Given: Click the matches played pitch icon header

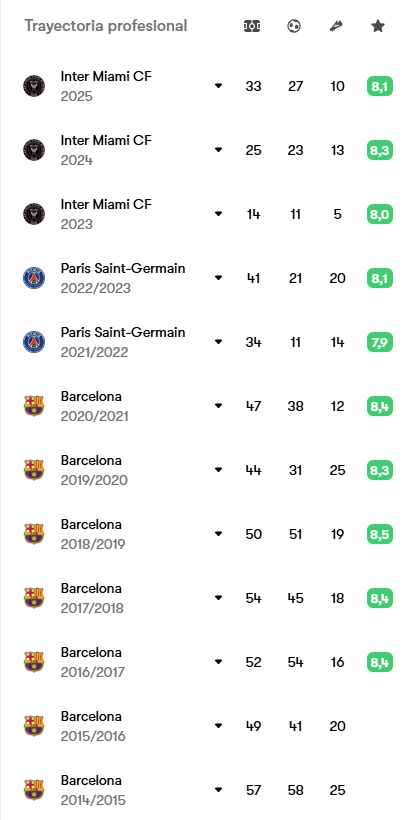Looking at the screenshot, I should click(252, 26).
